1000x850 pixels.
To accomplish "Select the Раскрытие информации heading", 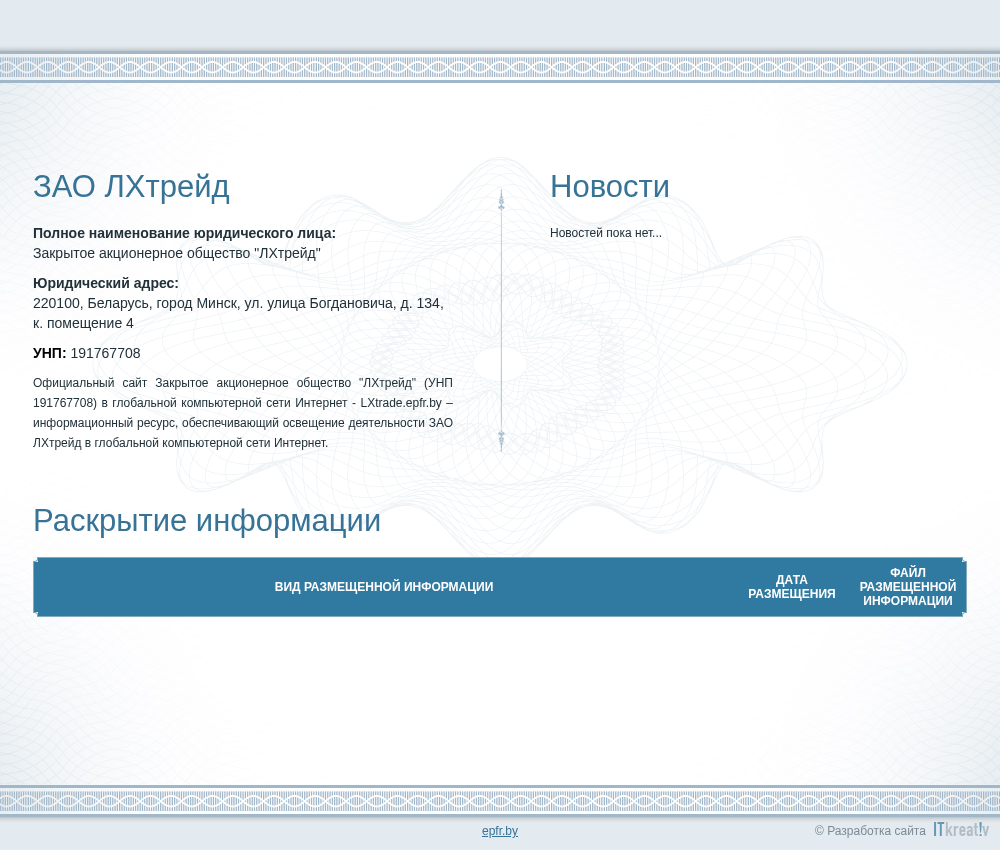I will click(207, 520).
